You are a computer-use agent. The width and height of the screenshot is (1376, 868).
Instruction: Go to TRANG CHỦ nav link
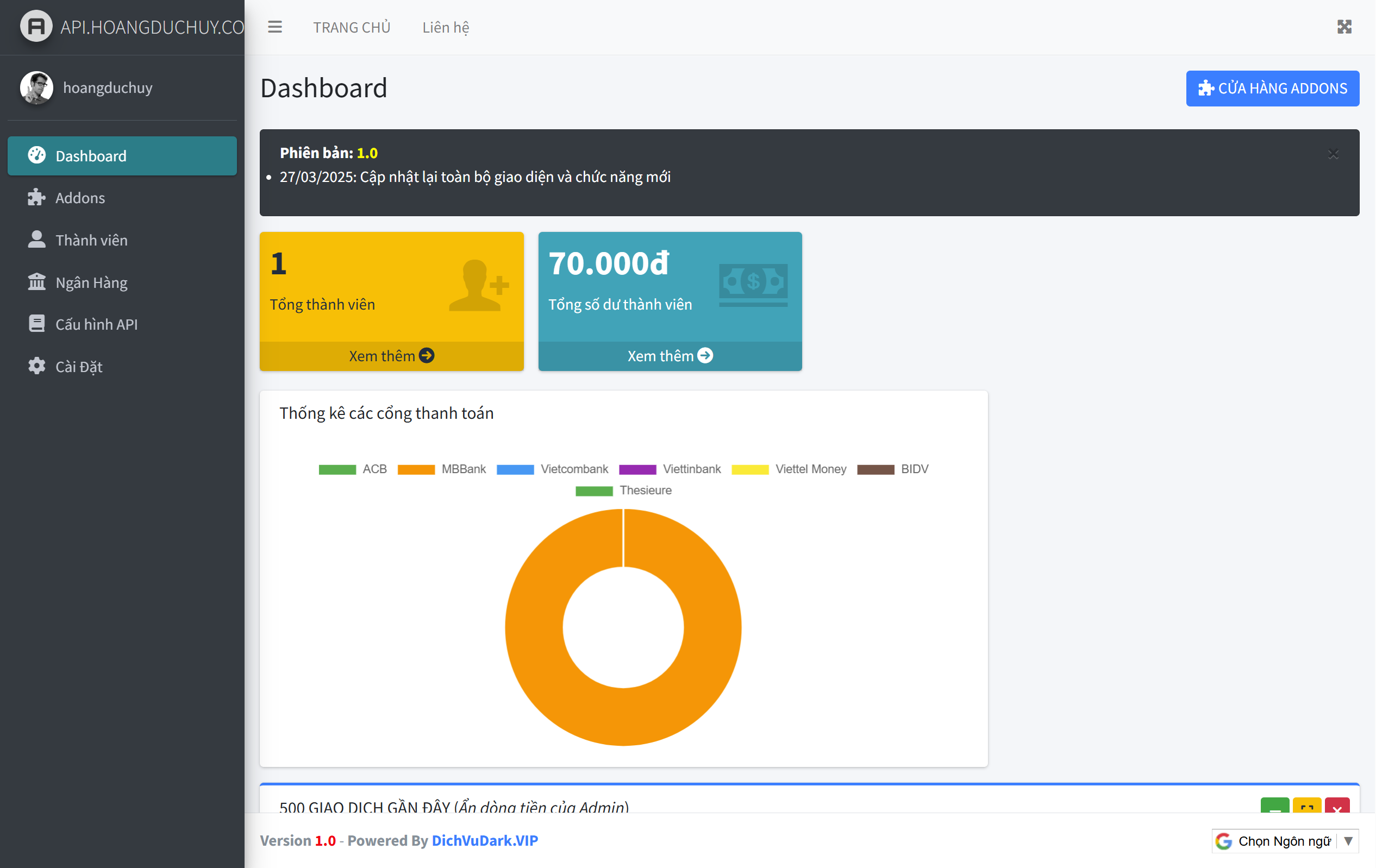352,27
